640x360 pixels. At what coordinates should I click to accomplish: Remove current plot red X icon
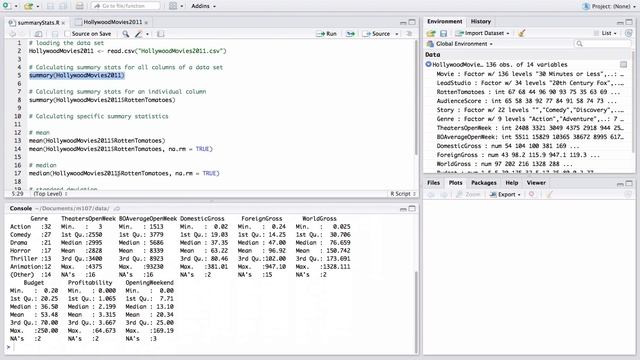point(531,194)
